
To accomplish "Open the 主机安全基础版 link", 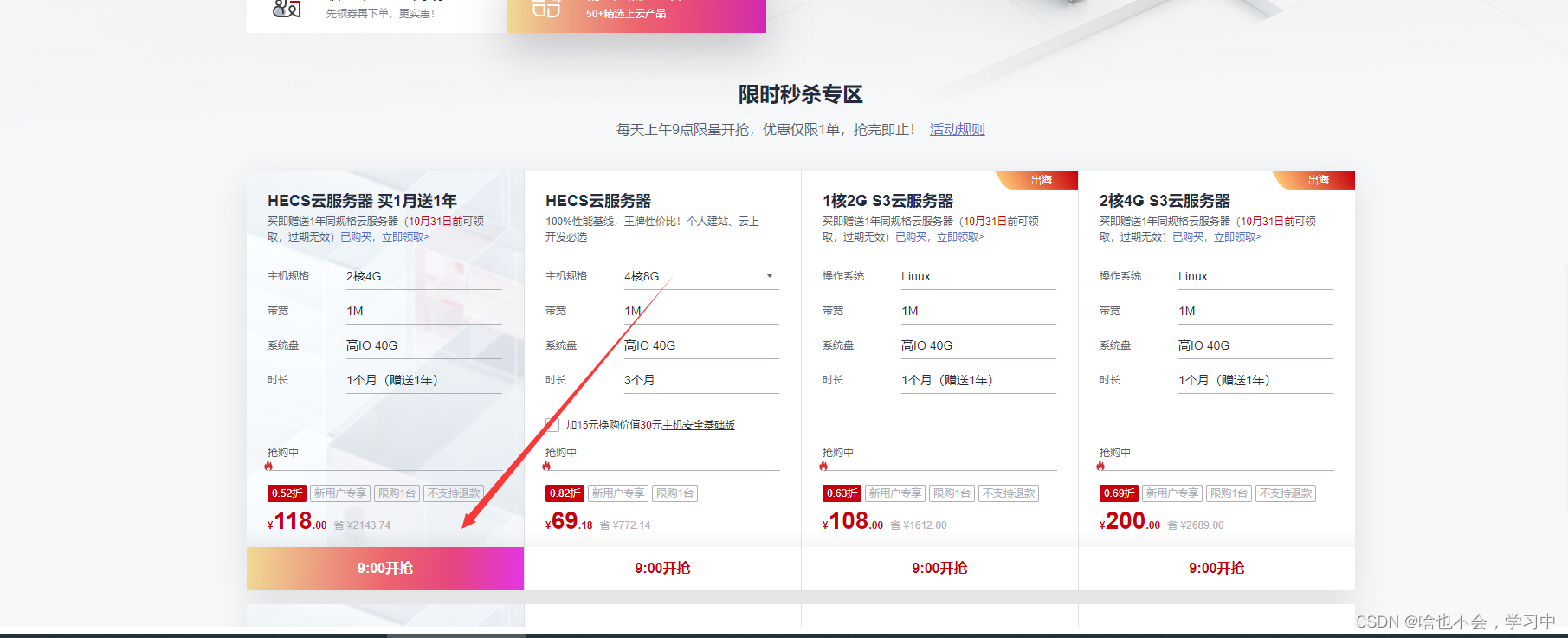I will click(x=699, y=425).
